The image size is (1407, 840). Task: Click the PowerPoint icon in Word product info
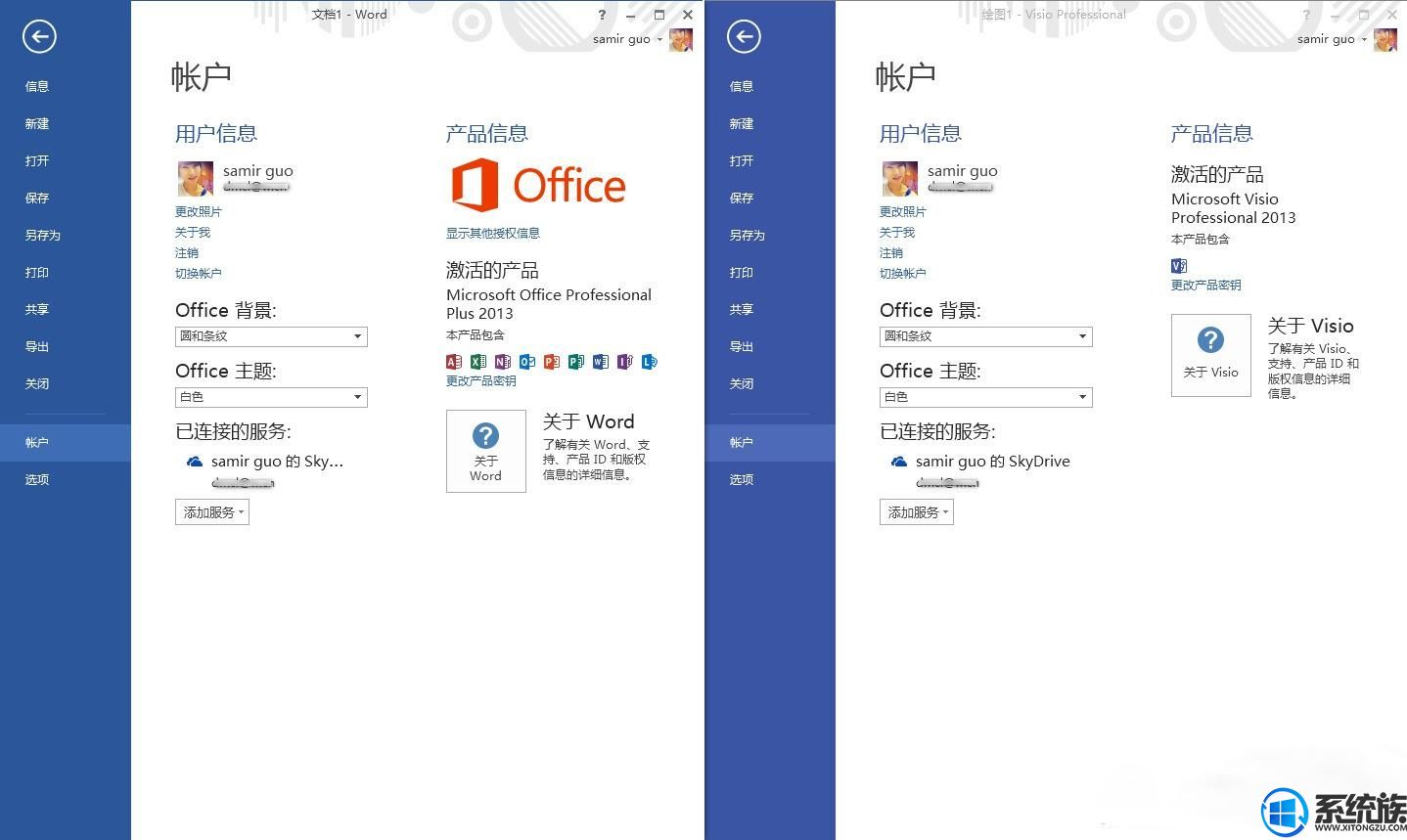pyautogui.click(x=552, y=362)
